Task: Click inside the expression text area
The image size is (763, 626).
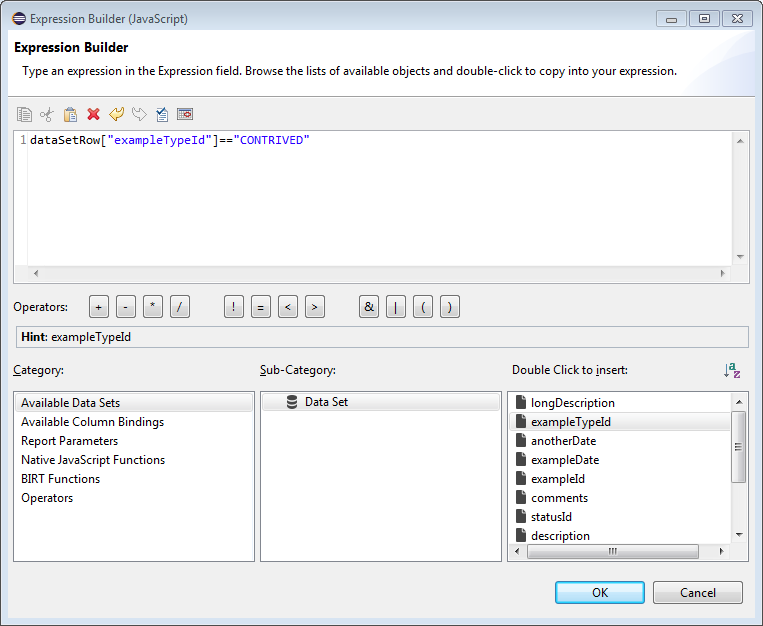Action: coord(380,198)
